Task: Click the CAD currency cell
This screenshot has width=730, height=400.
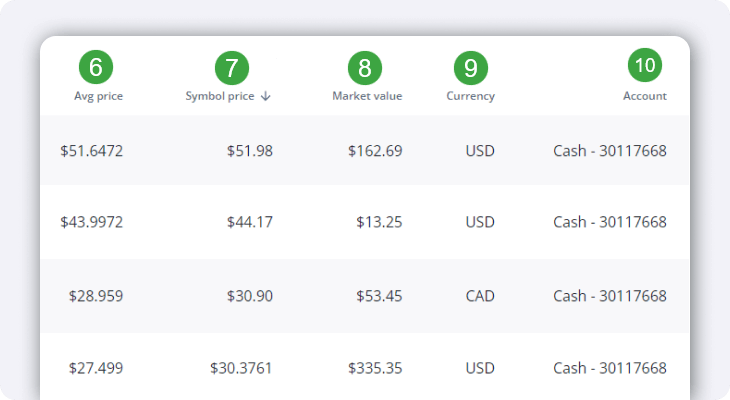Action: 479,296
